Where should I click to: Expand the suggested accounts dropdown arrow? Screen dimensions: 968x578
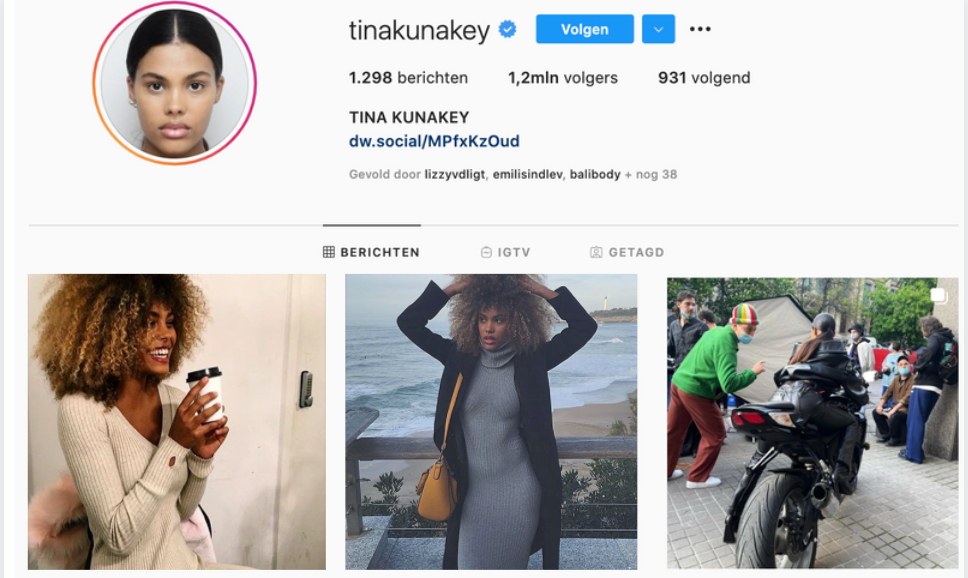[658, 29]
